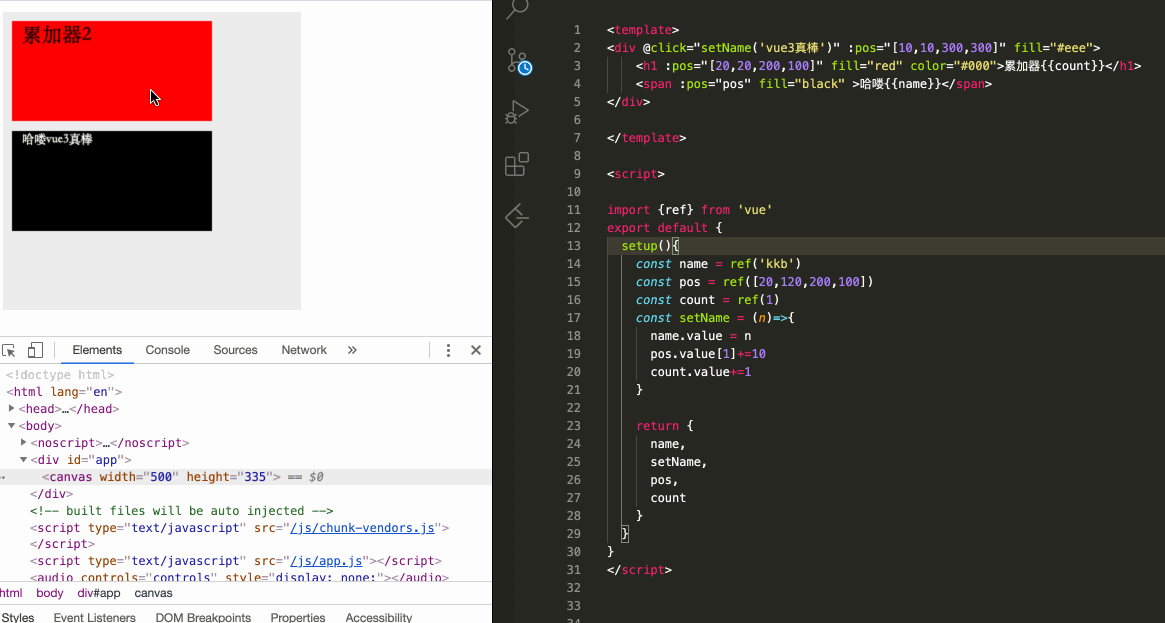Open the Run and Debug view icon
1165x623 pixels.
pyautogui.click(x=516, y=112)
